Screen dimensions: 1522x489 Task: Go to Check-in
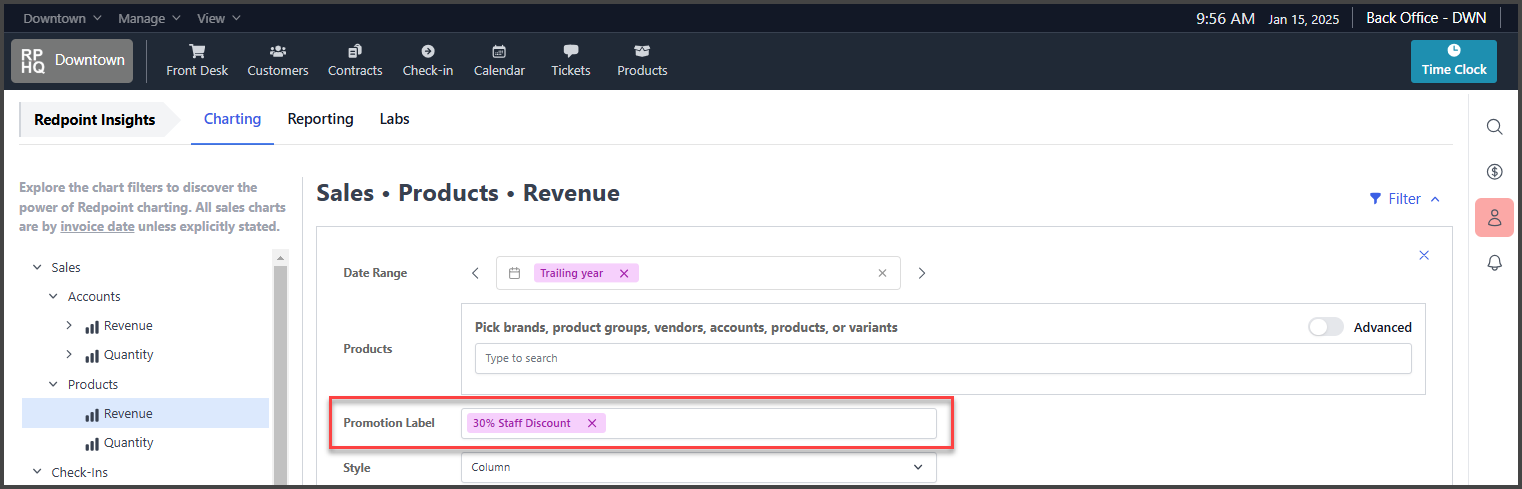428,60
